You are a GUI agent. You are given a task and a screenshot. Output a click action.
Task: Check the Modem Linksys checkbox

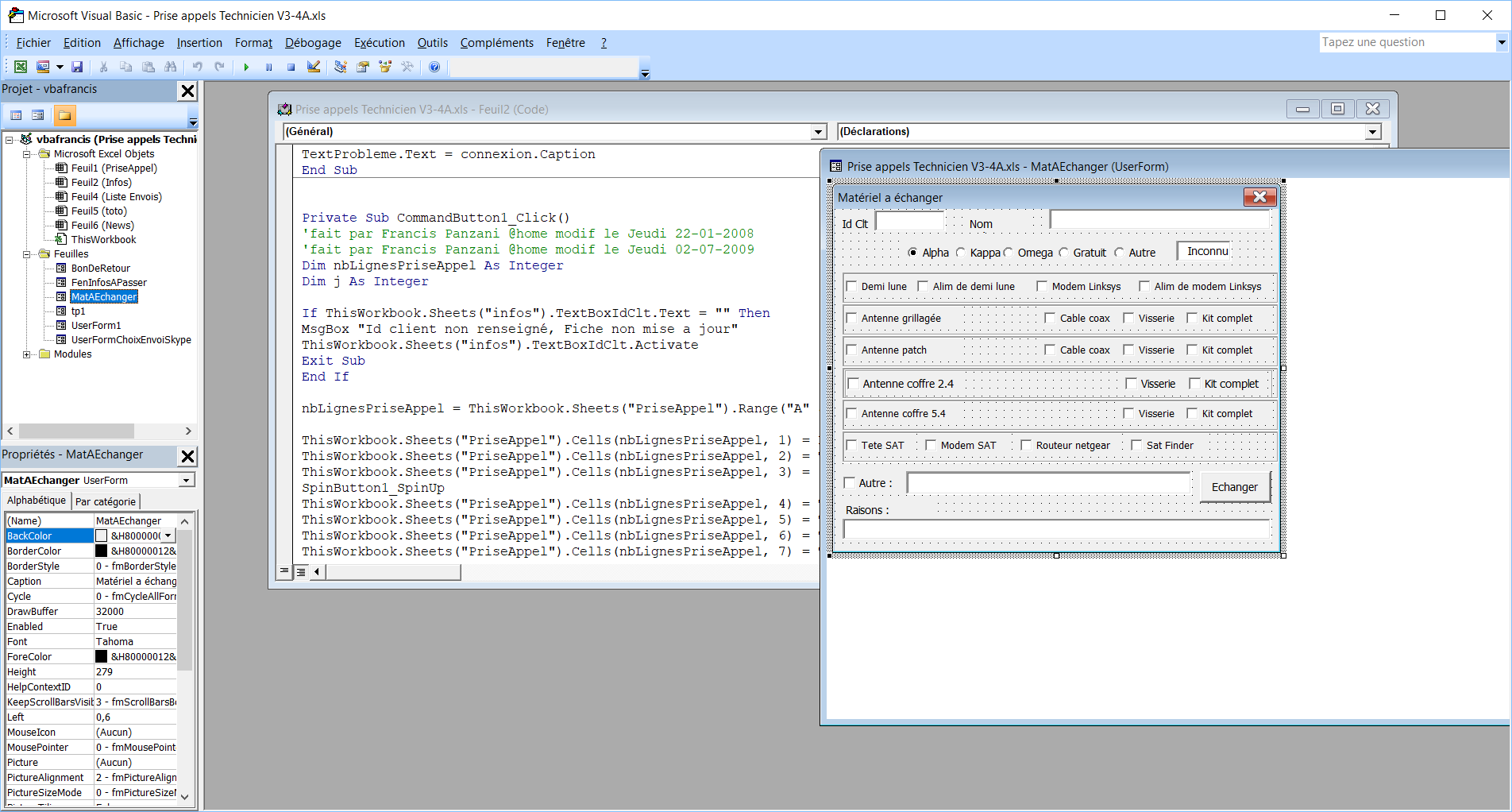pos(1042,286)
